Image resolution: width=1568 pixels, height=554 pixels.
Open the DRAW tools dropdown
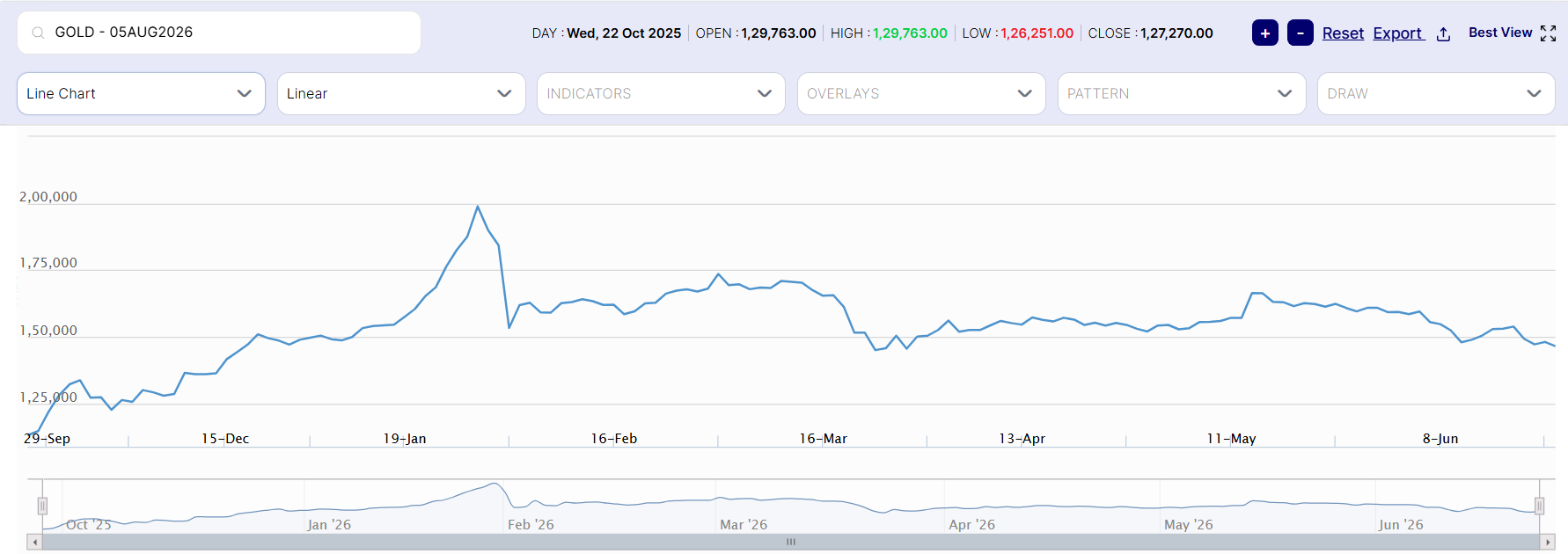(x=1436, y=93)
